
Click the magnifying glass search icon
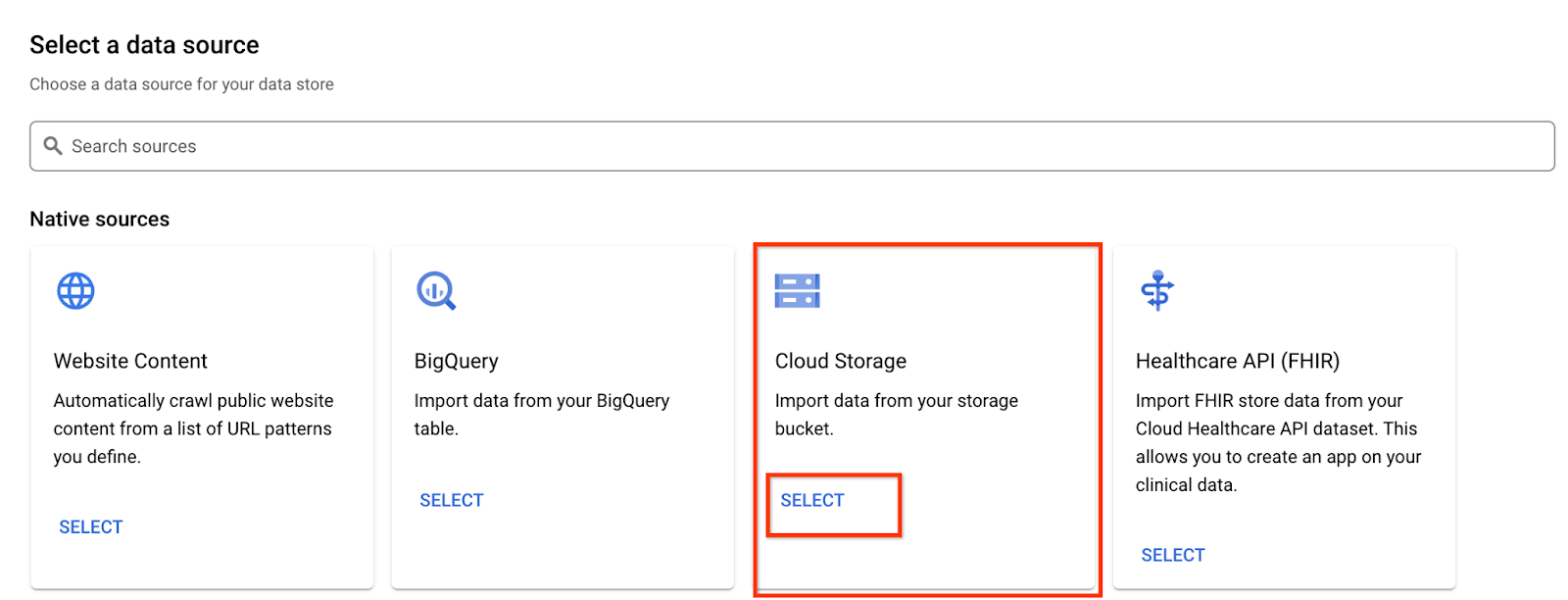click(53, 146)
